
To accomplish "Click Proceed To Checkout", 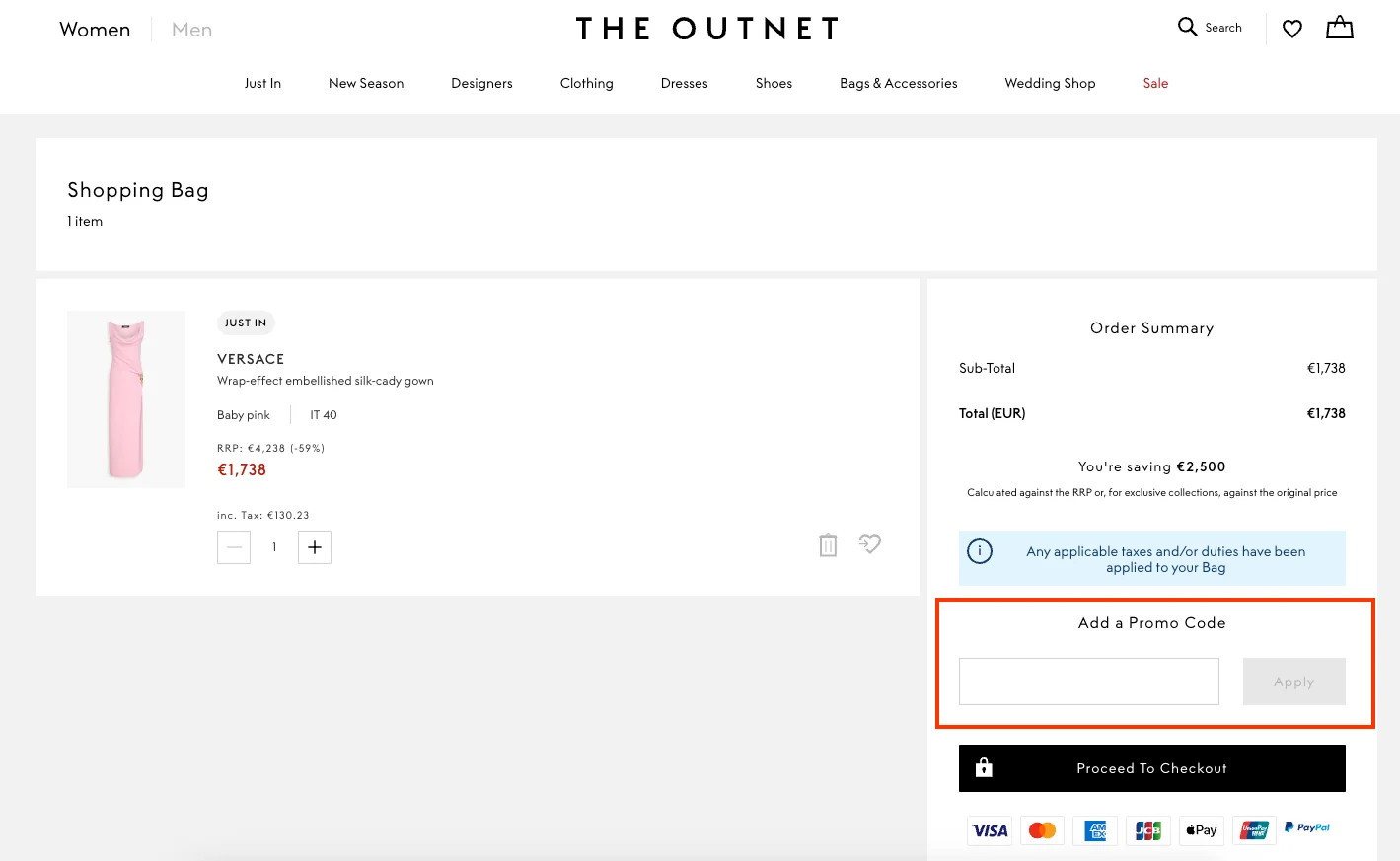I will [1151, 768].
